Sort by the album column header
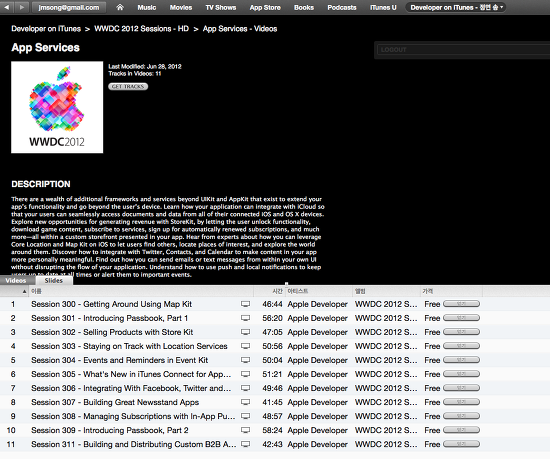The width and height of the screenshot is (550, 459). pyautogui.click(x=387, y=291)
